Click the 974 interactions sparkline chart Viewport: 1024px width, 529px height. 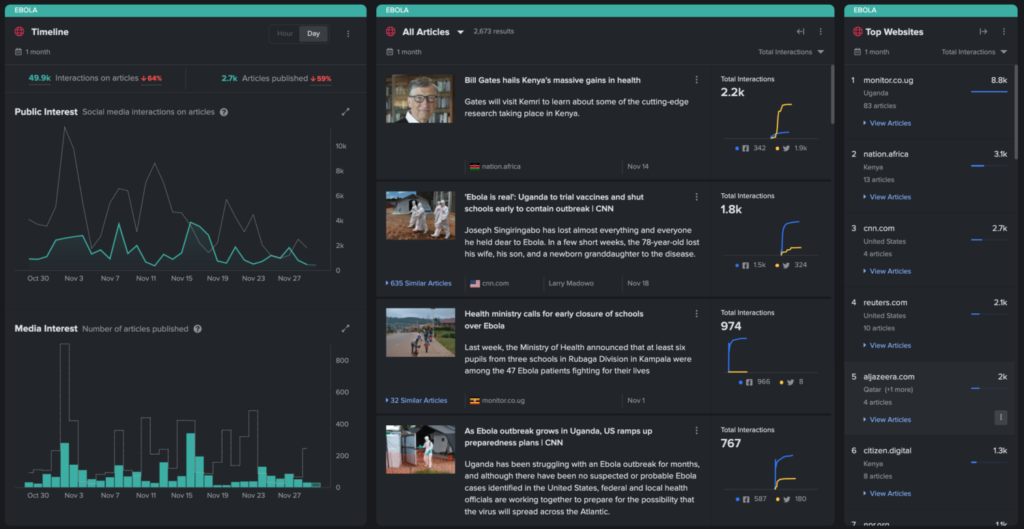[771, 355]
